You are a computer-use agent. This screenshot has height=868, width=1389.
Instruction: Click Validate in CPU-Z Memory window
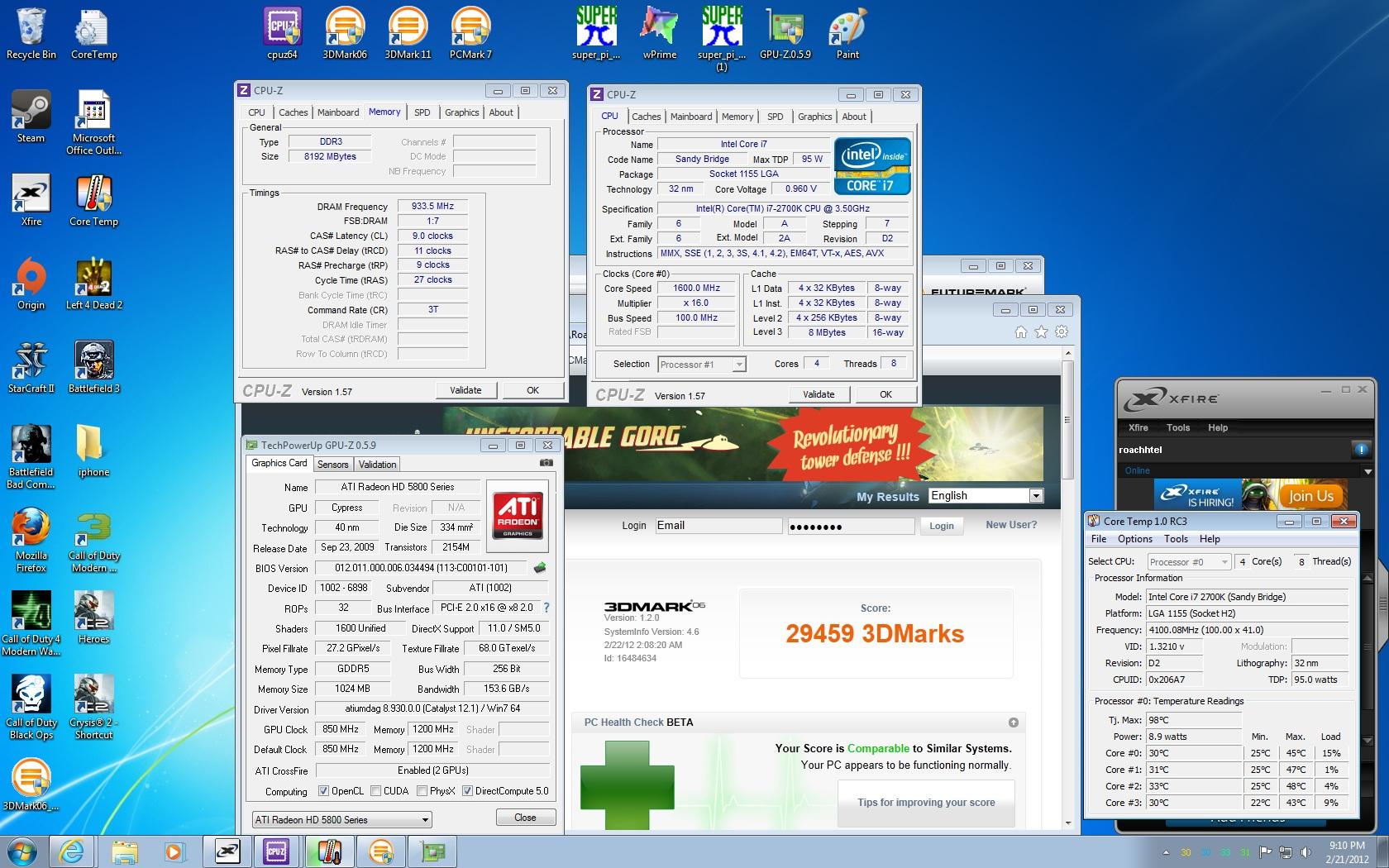point(465,390)
